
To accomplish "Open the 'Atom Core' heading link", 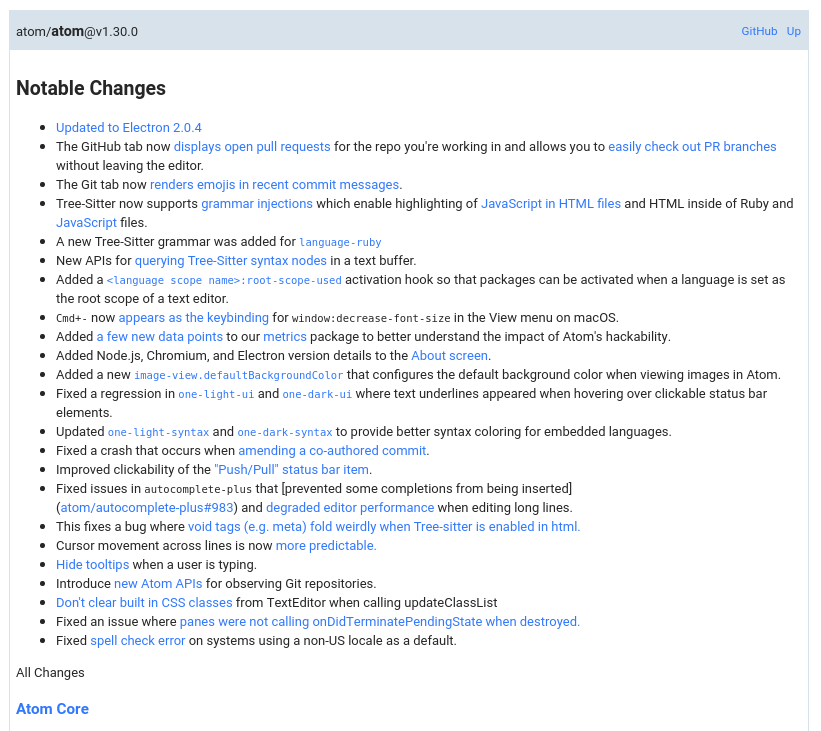I will click(52, 709).
